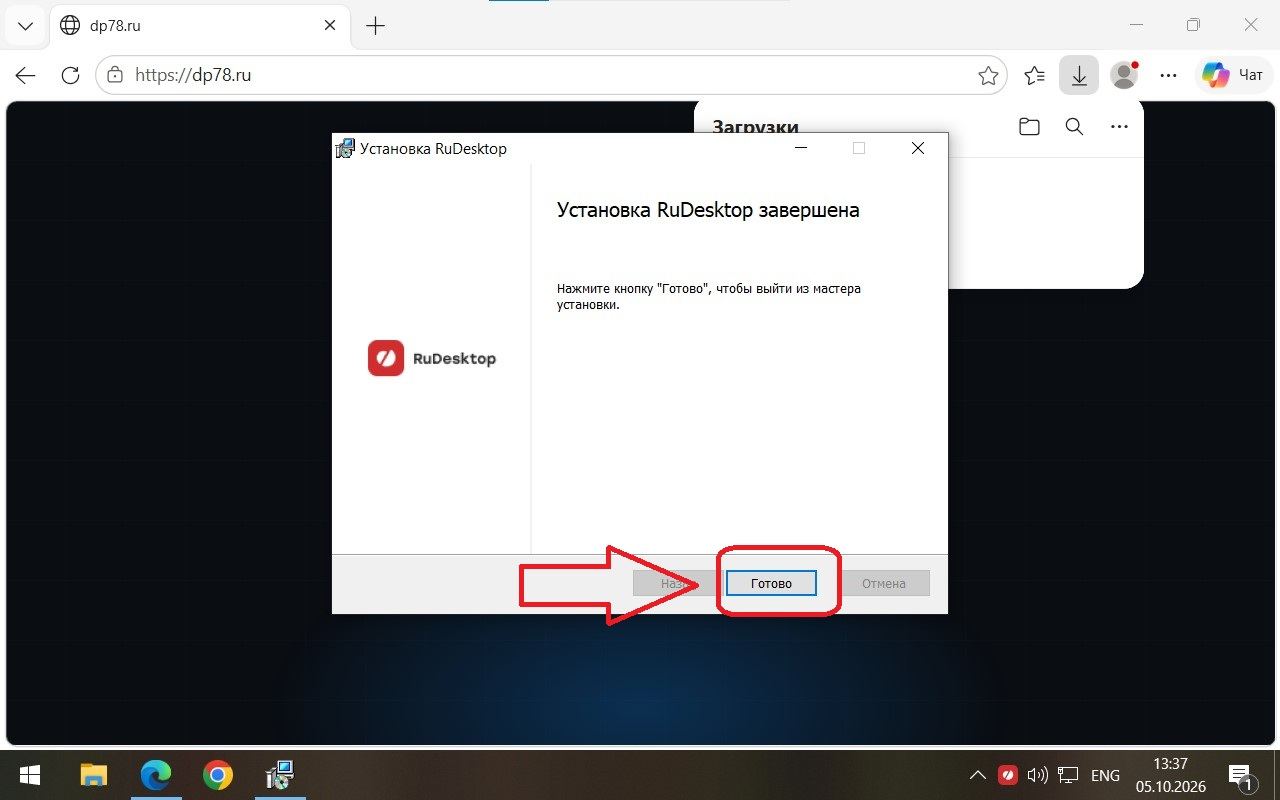This screenshot has width=1280, height=800.
Task: Click the Готово button in installer
Action: 771,583
